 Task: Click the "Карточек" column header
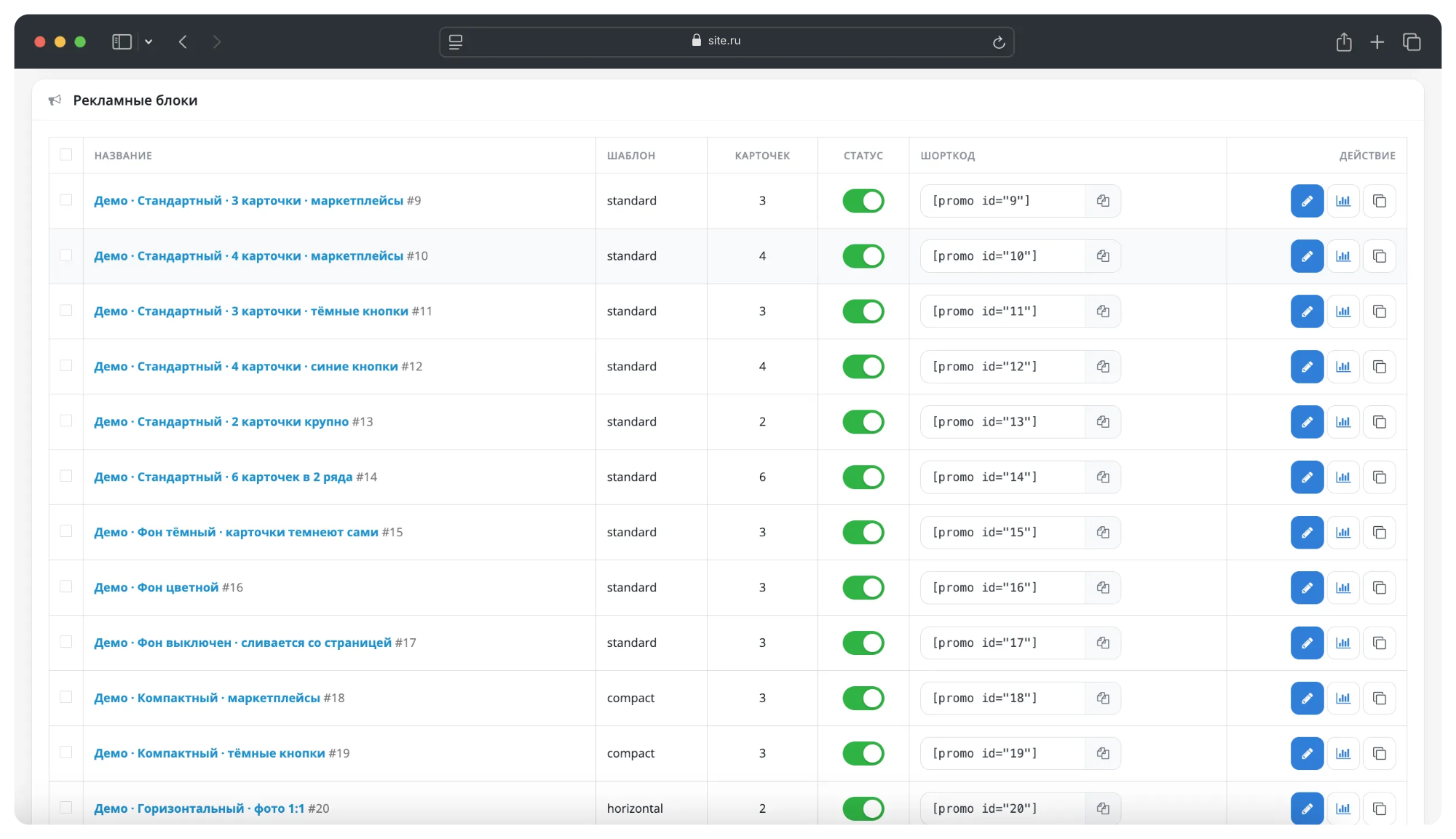(x=762, y=156)
